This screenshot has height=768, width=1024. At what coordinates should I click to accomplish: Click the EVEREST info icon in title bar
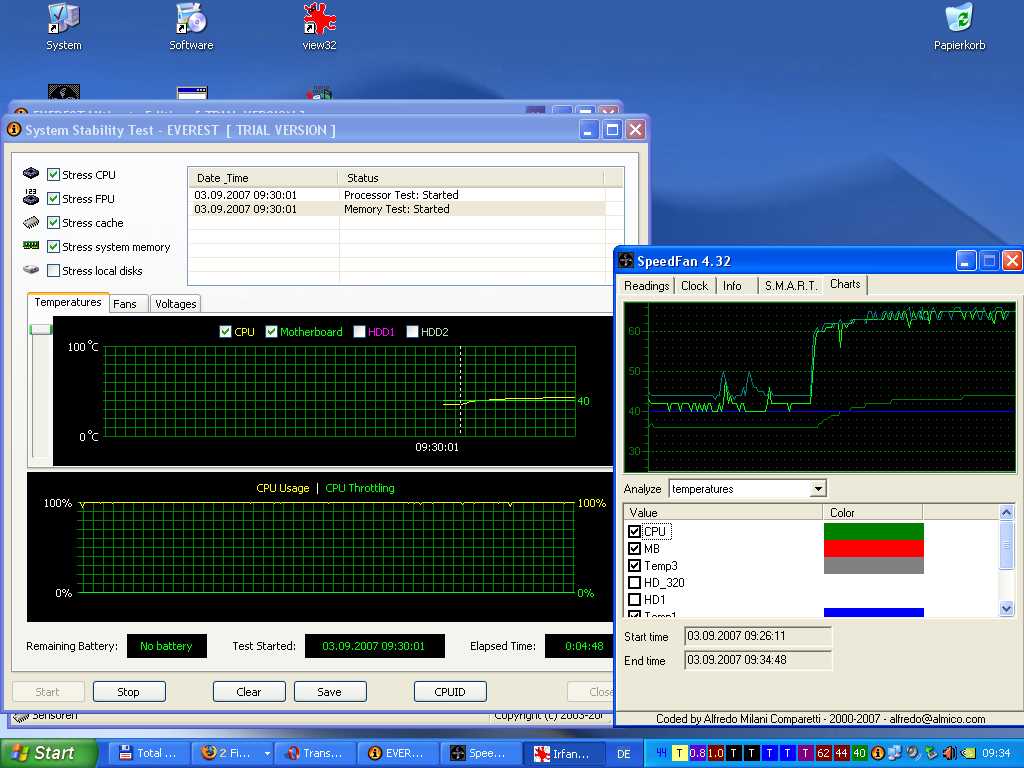coord(14,130)
